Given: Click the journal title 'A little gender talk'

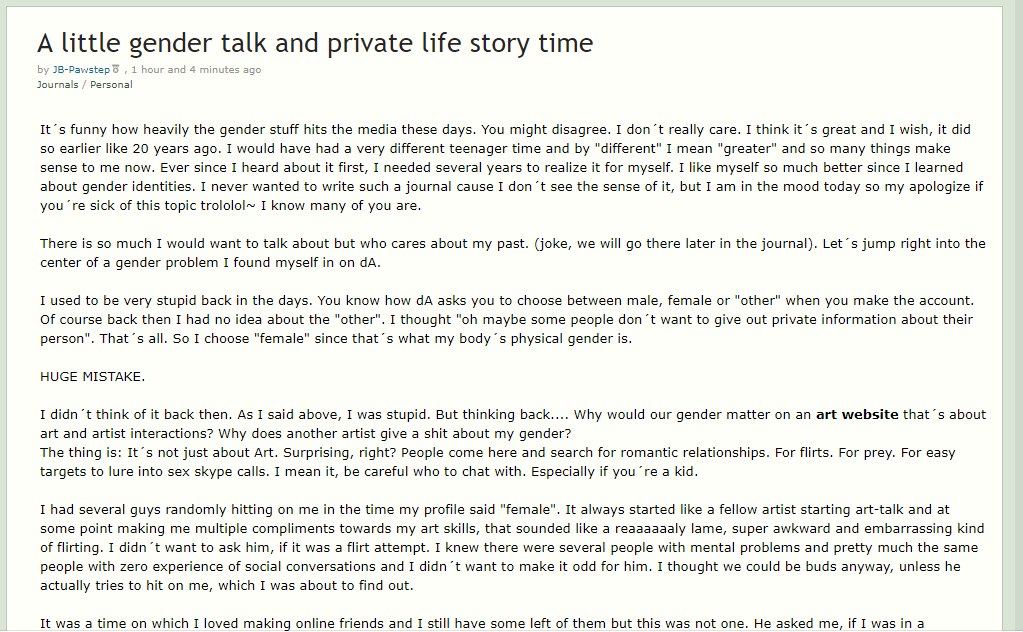Looking at the screenshot, I should point(314,43).
